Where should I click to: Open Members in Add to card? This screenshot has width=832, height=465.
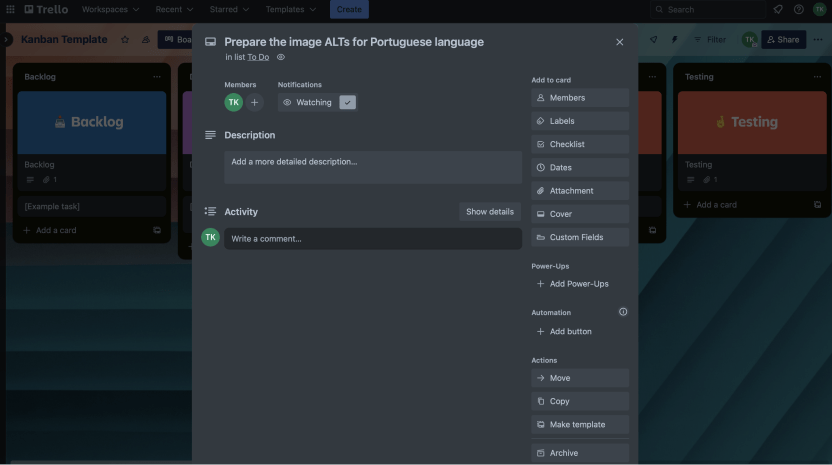point(580,98)
